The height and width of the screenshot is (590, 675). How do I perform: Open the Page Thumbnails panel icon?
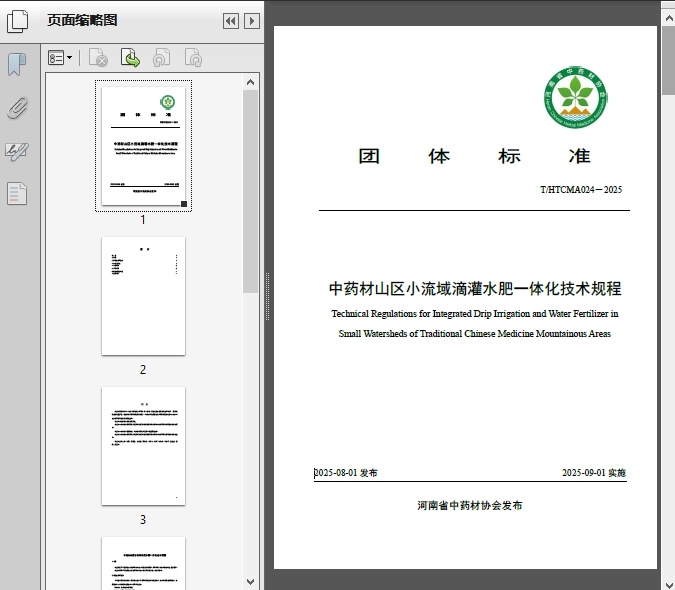pyautogui.click(x=17, y=20)
